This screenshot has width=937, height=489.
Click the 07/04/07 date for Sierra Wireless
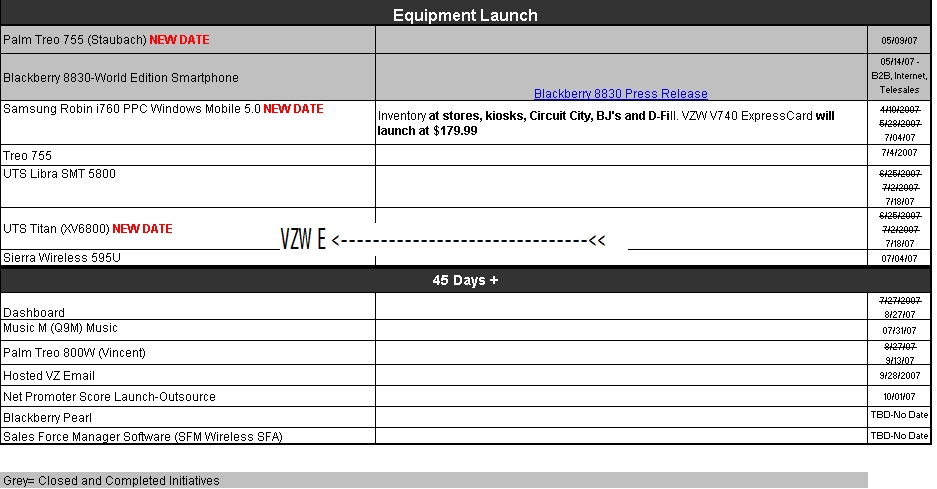[x=899, y=258]
